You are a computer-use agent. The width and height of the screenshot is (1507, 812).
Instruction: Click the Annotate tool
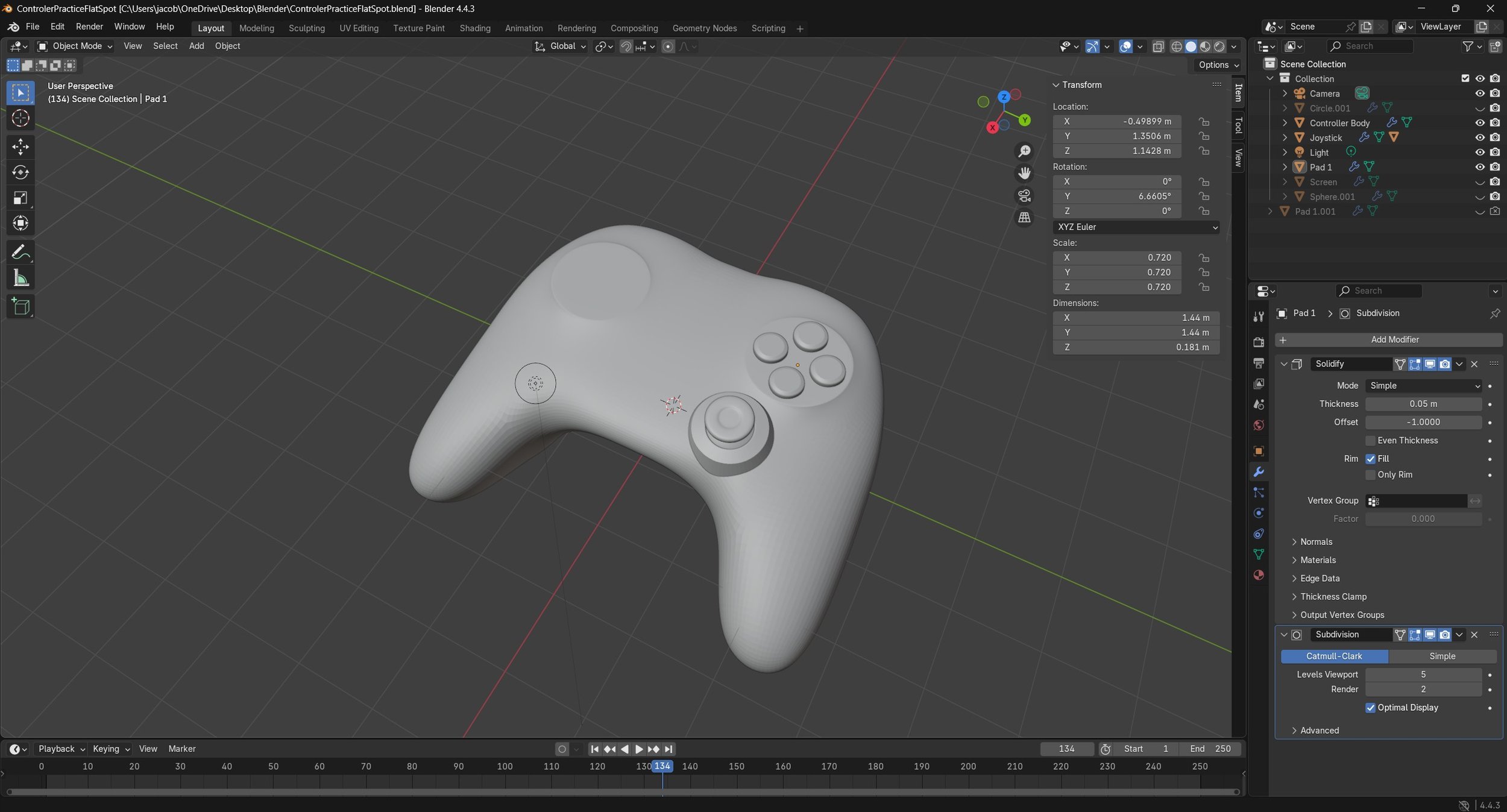(20, 252)
